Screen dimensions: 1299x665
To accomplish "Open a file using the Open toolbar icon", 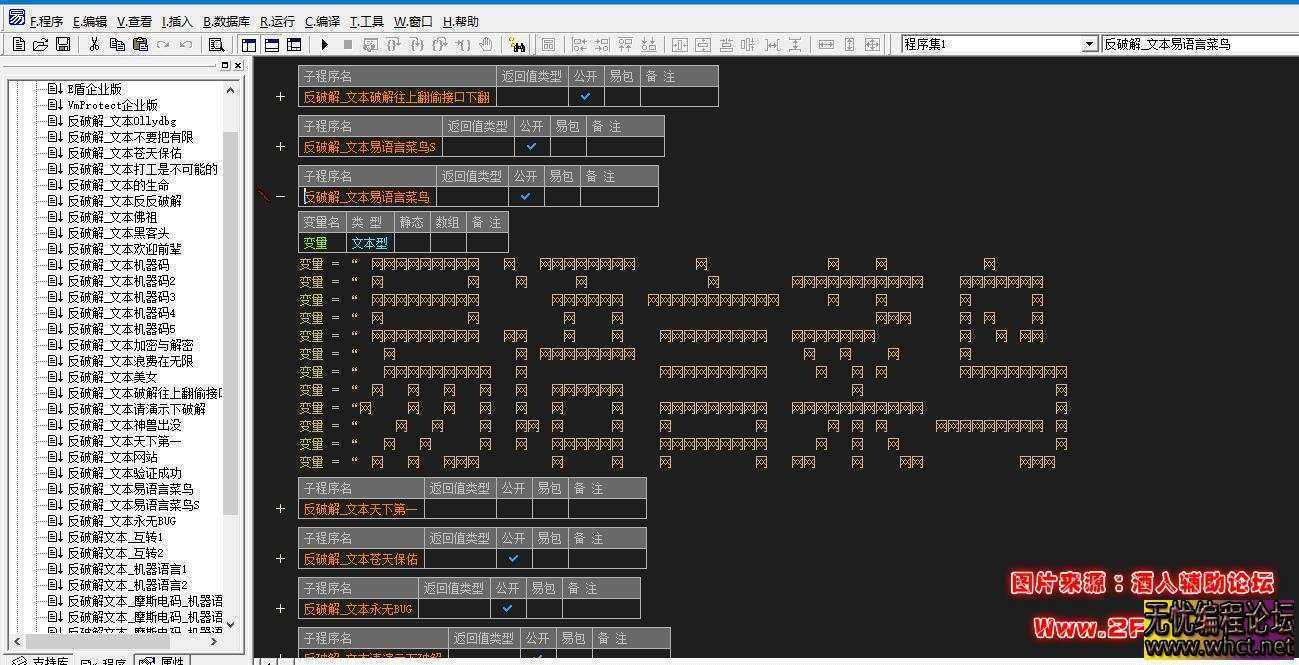I will point(39,44).
